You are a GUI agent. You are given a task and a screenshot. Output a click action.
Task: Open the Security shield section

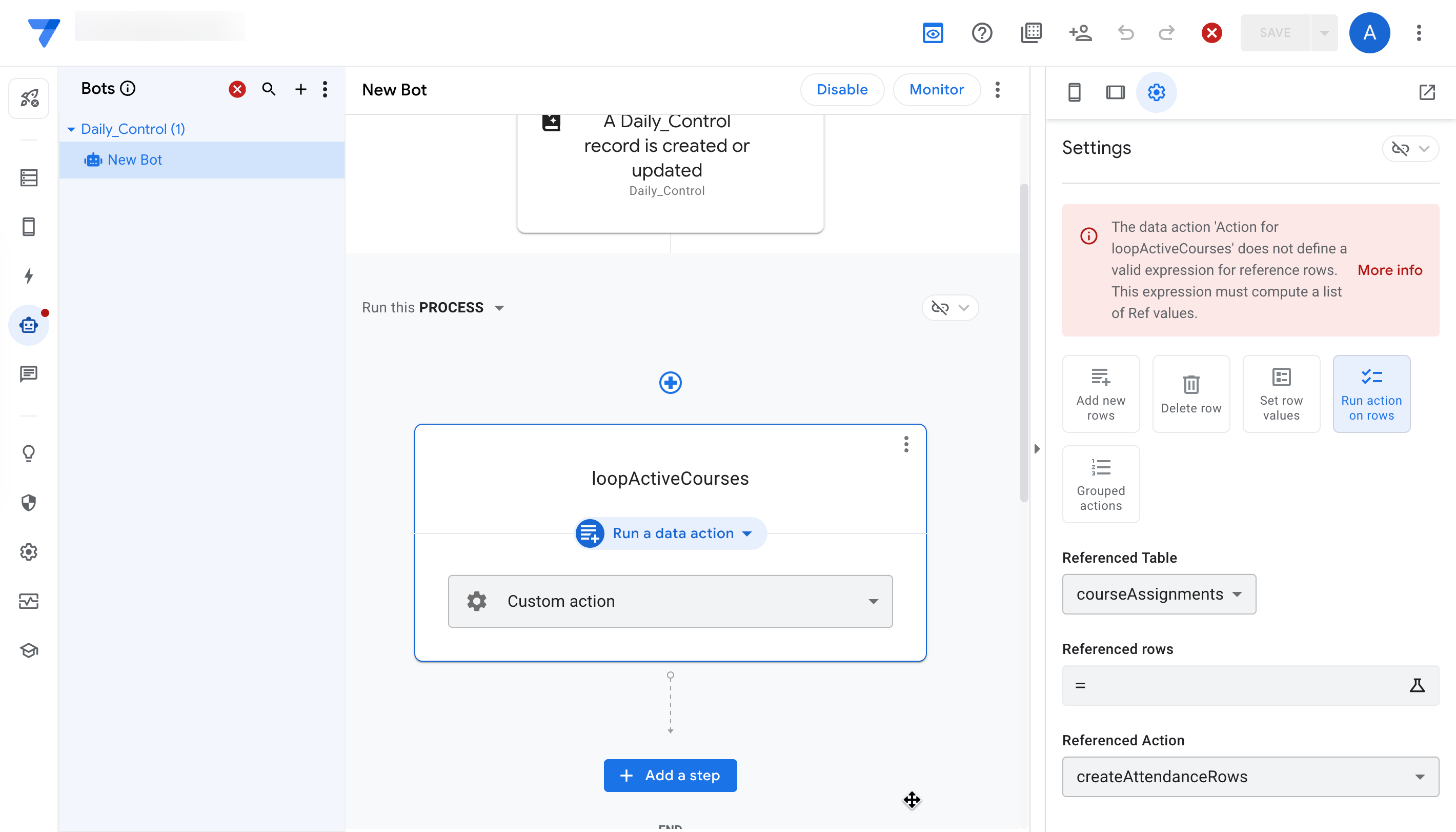coord(29,503)
